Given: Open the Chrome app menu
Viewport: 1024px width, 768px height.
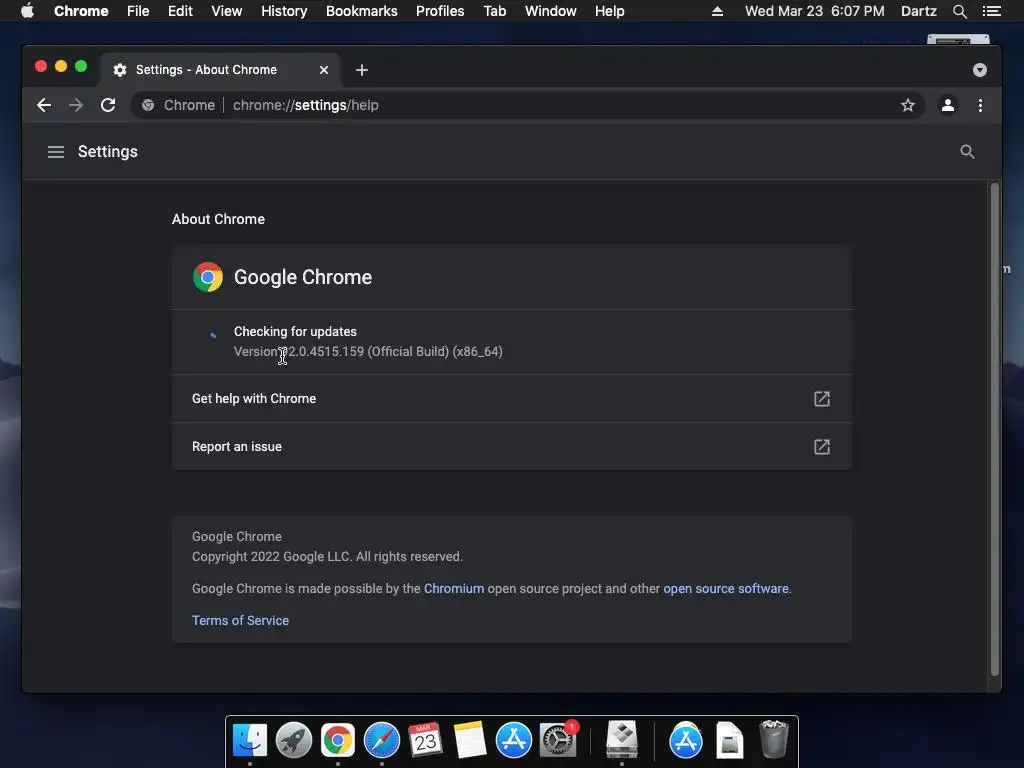Looking at the screenshot, I should (x=81, y=11).
